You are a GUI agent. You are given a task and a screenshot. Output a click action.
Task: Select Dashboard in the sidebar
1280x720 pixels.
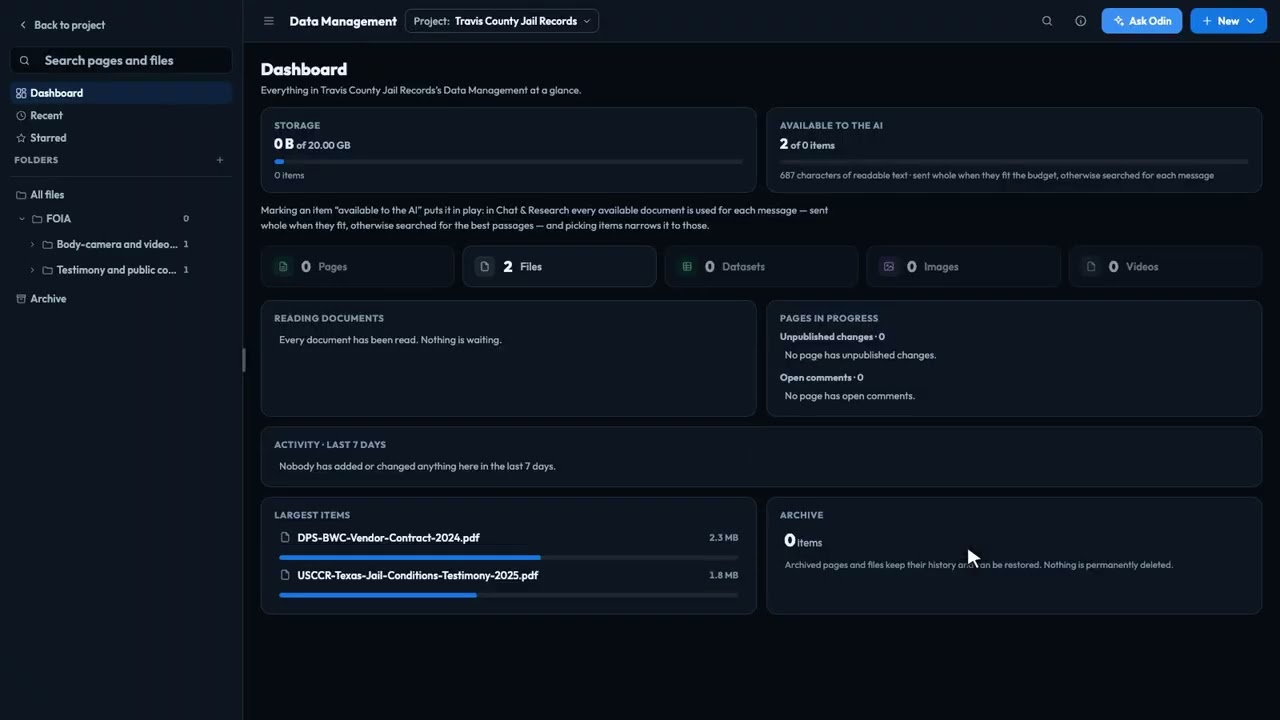click(121, 93)
